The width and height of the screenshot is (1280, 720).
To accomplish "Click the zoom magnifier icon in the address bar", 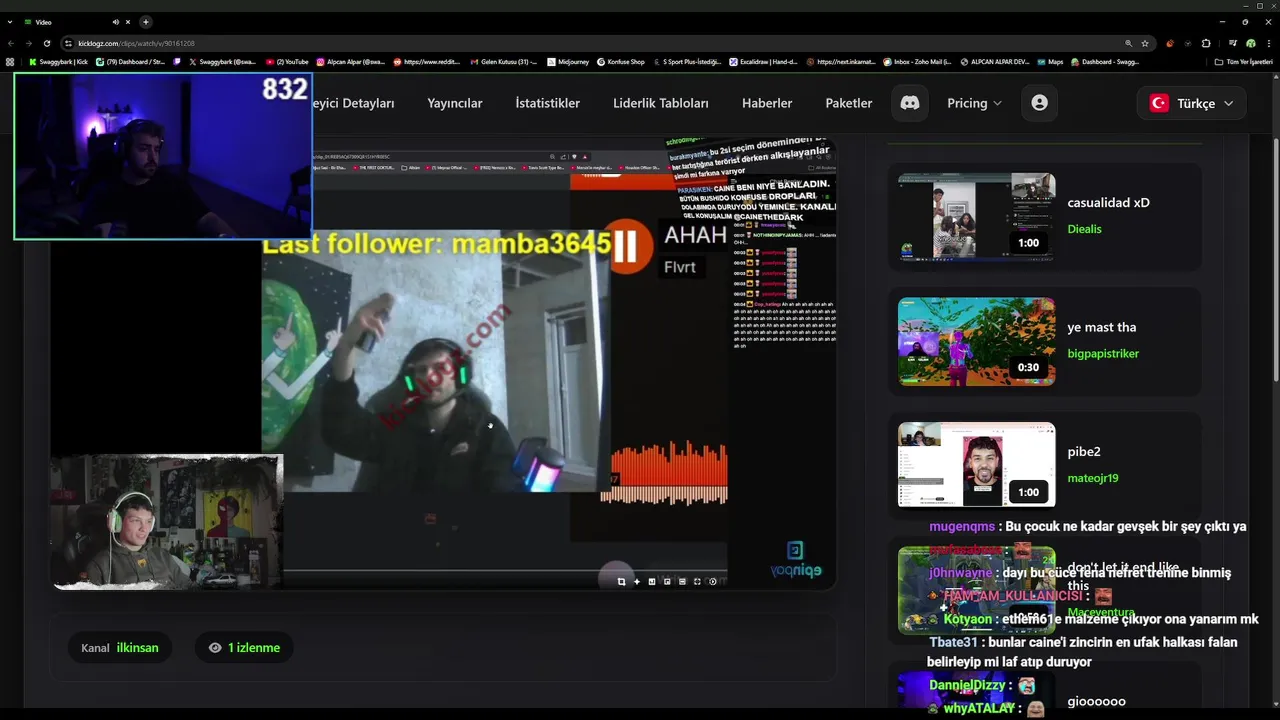I will click(1129, 43).
